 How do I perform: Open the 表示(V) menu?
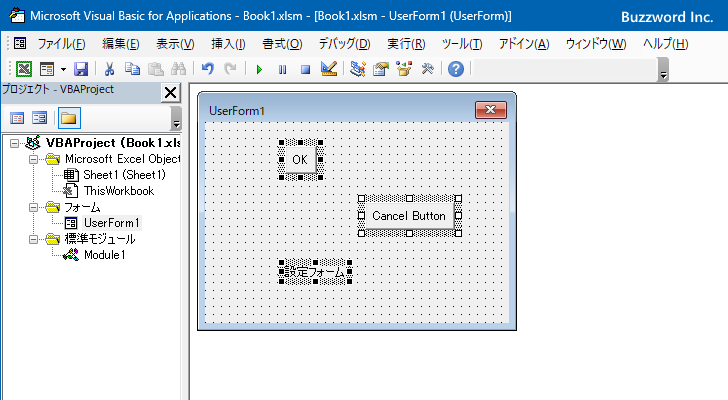click(175, 44)
